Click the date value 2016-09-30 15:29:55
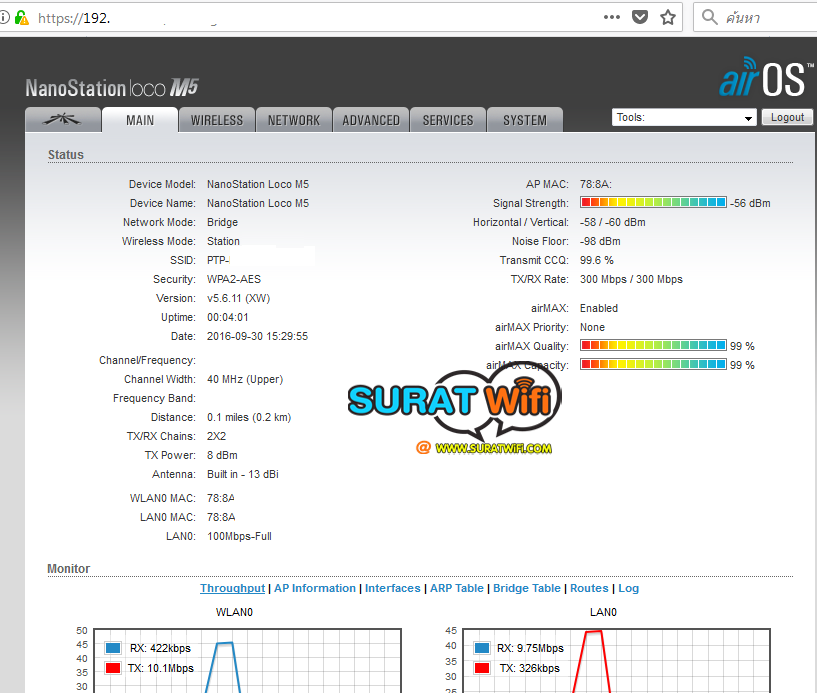This screenshot has width=817, height=693. pos(257,336)
